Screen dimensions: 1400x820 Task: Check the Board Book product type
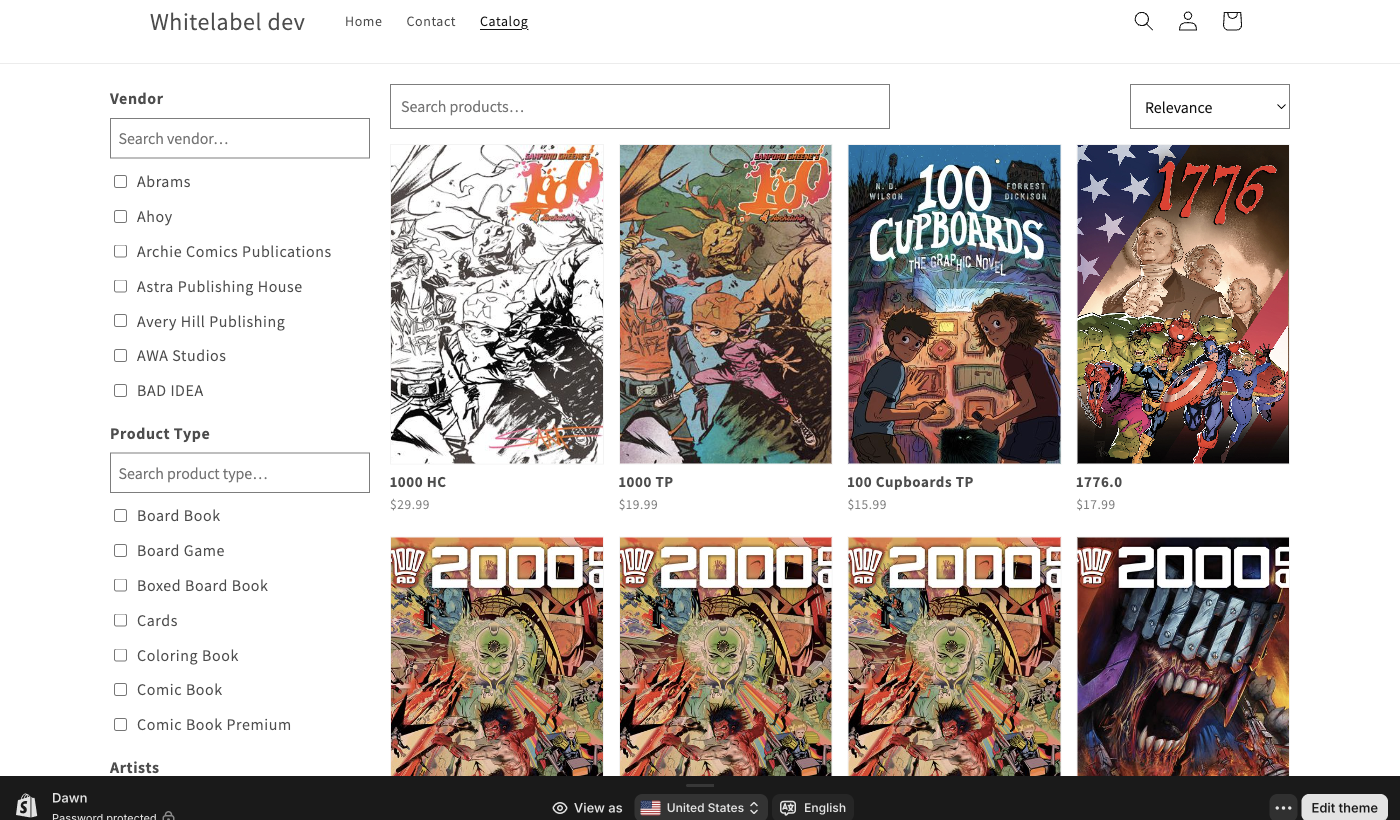tap(120, 516)
